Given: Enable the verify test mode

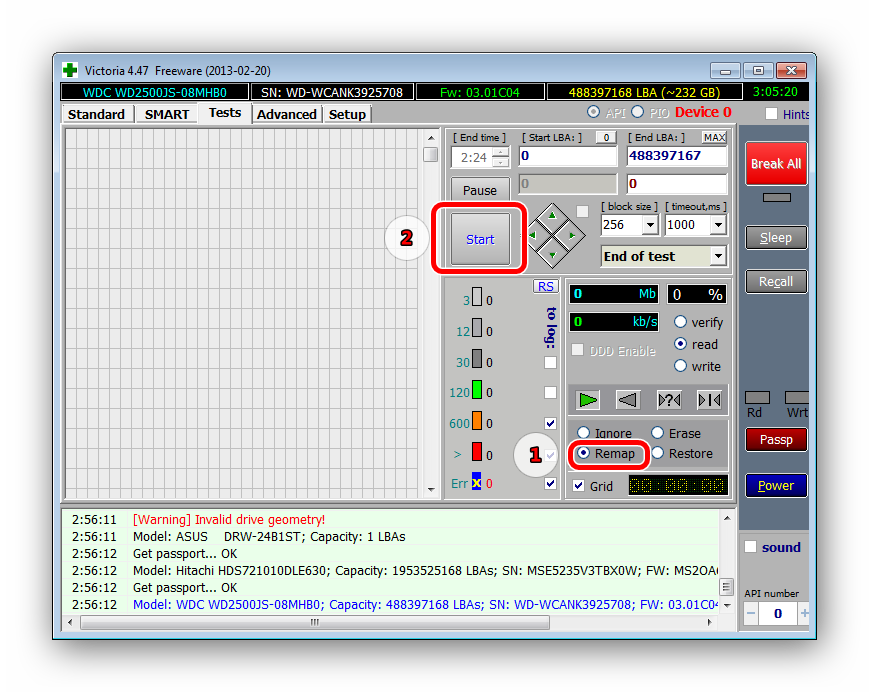Looking at the screenshot, I should (681, 322).
